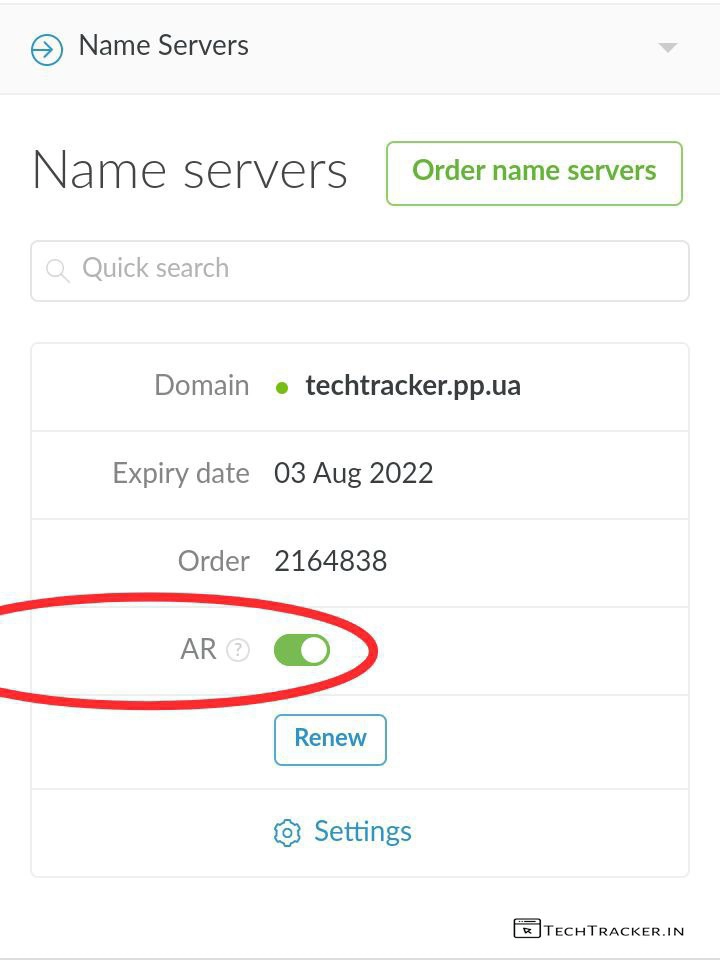
Task: Click the expiry date 03 Aug 2022
Action: click(x=353, y=473)
